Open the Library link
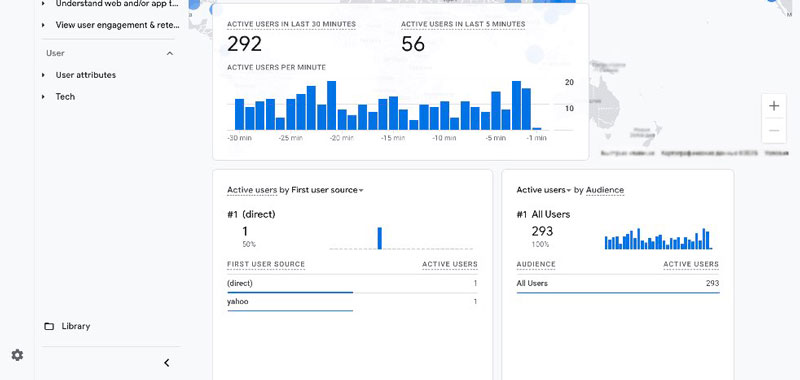 76,326
